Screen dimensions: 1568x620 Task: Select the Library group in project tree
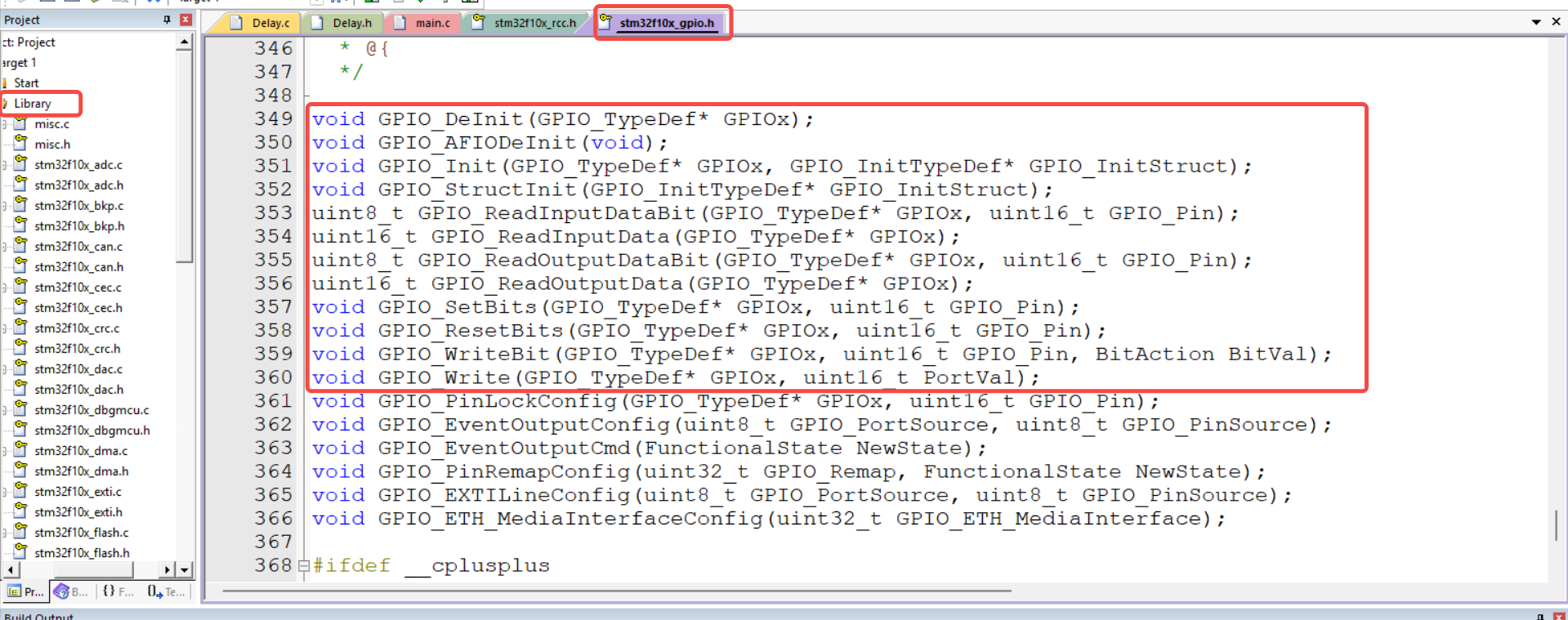point(32,103)
